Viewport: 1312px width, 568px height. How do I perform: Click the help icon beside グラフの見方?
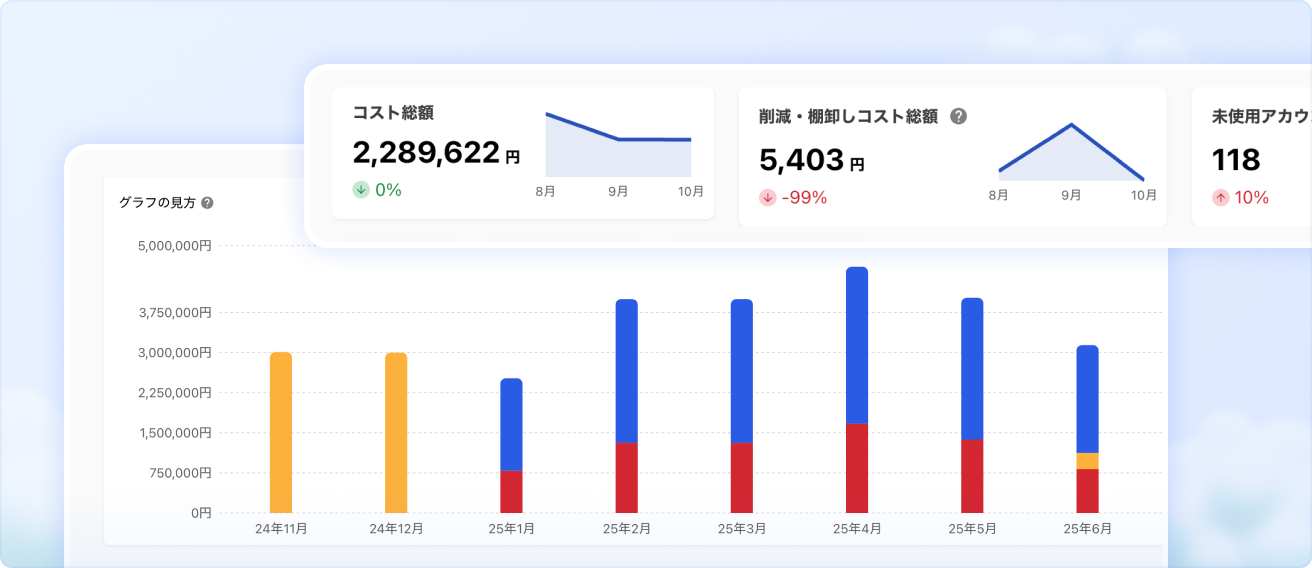(207, 203)
